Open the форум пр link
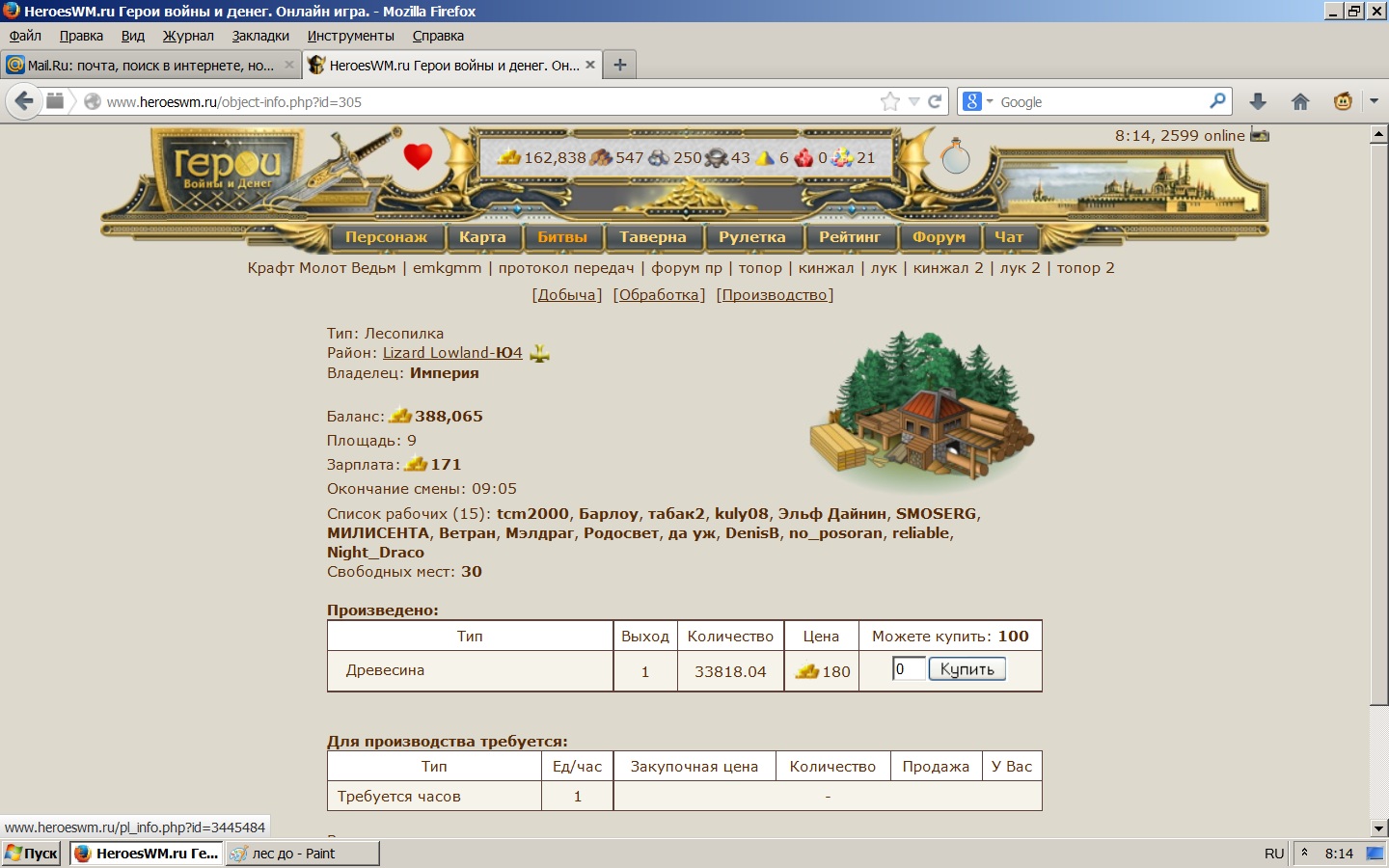The width and height of the screenshot is (1389, 868). point(687,268)
